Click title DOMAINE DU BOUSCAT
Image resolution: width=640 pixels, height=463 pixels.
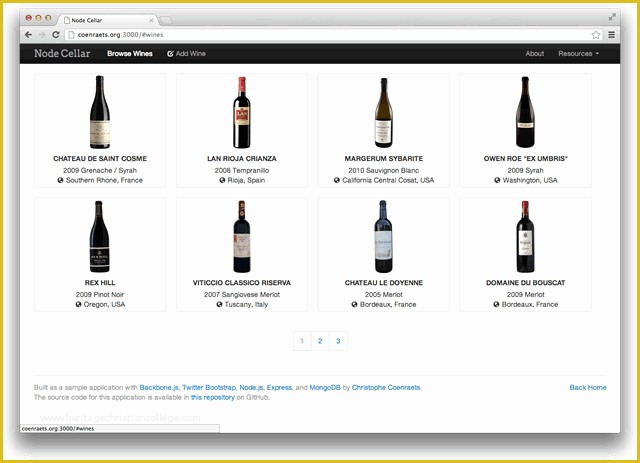tap(526, 283)
